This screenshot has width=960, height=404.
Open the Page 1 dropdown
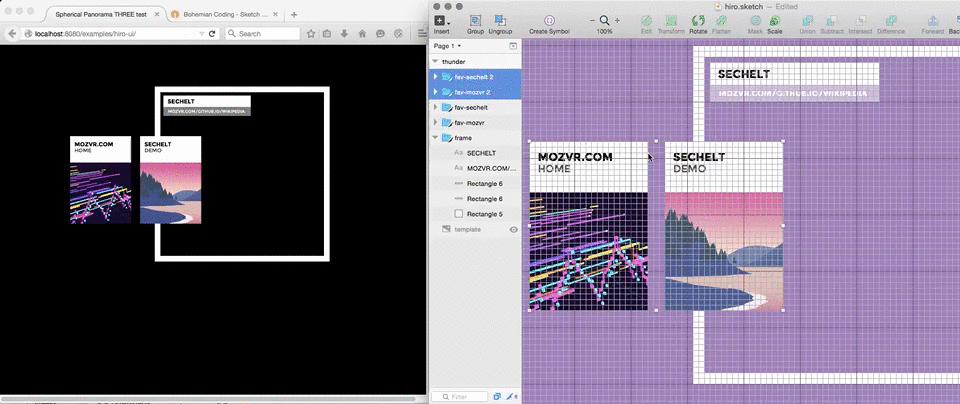(447, 46)
